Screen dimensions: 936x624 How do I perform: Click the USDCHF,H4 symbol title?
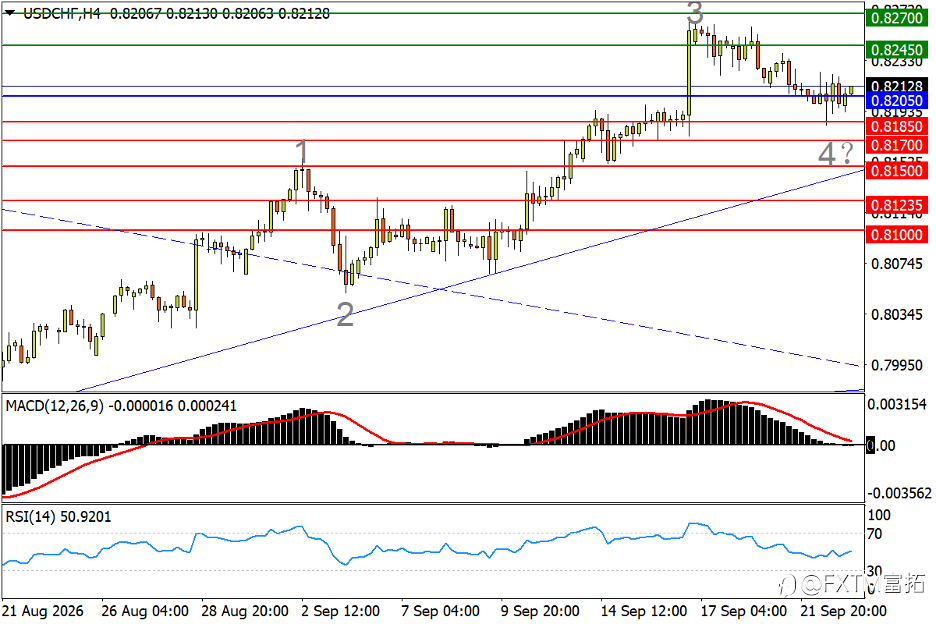[62, 13]
